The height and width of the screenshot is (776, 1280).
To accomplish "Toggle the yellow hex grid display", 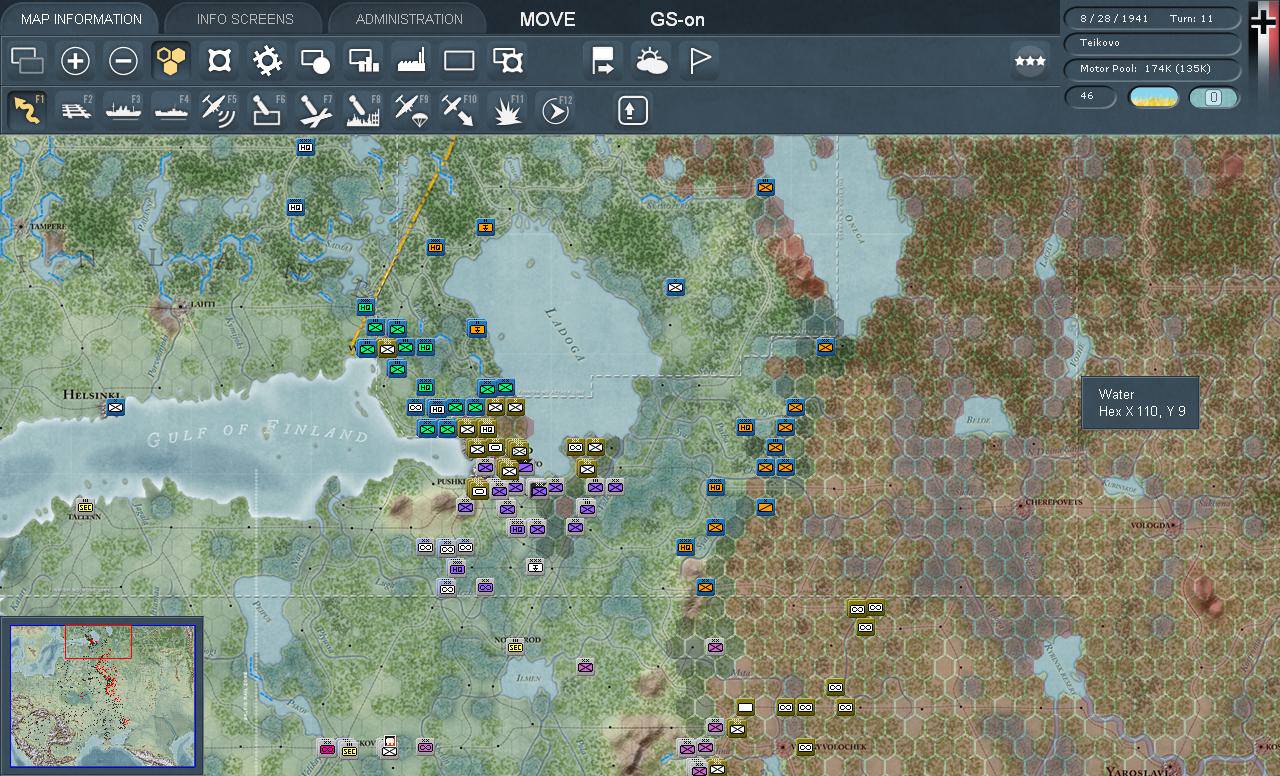I will tap(171, 61).
